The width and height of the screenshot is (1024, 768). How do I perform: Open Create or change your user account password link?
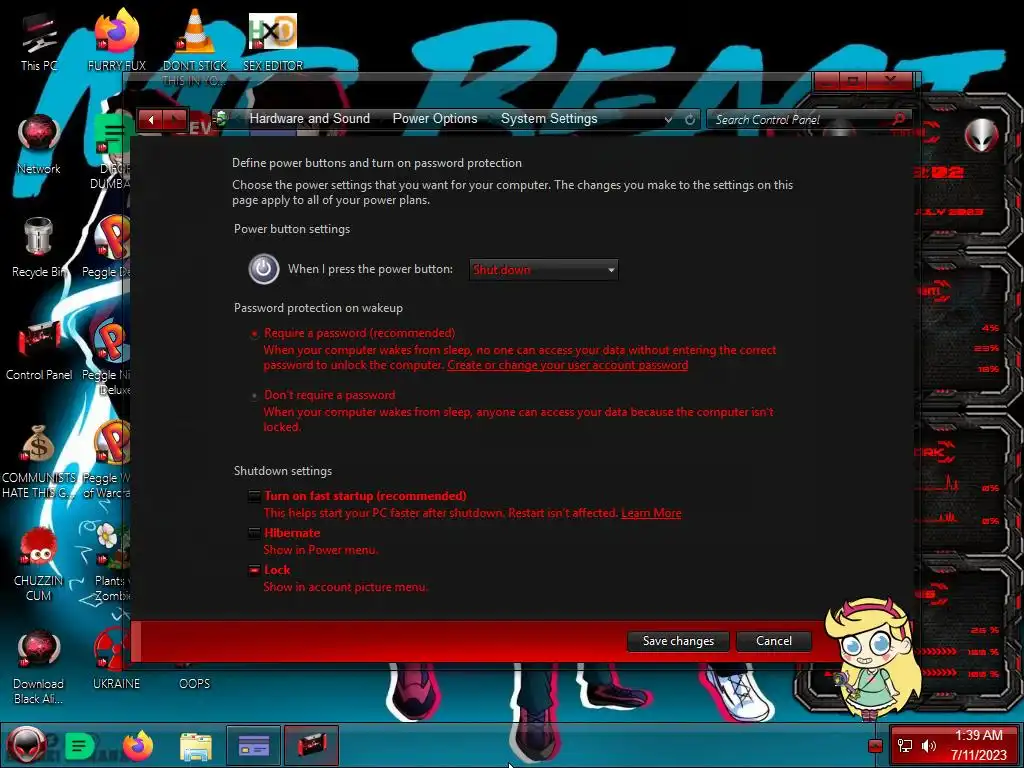(568, 365)
